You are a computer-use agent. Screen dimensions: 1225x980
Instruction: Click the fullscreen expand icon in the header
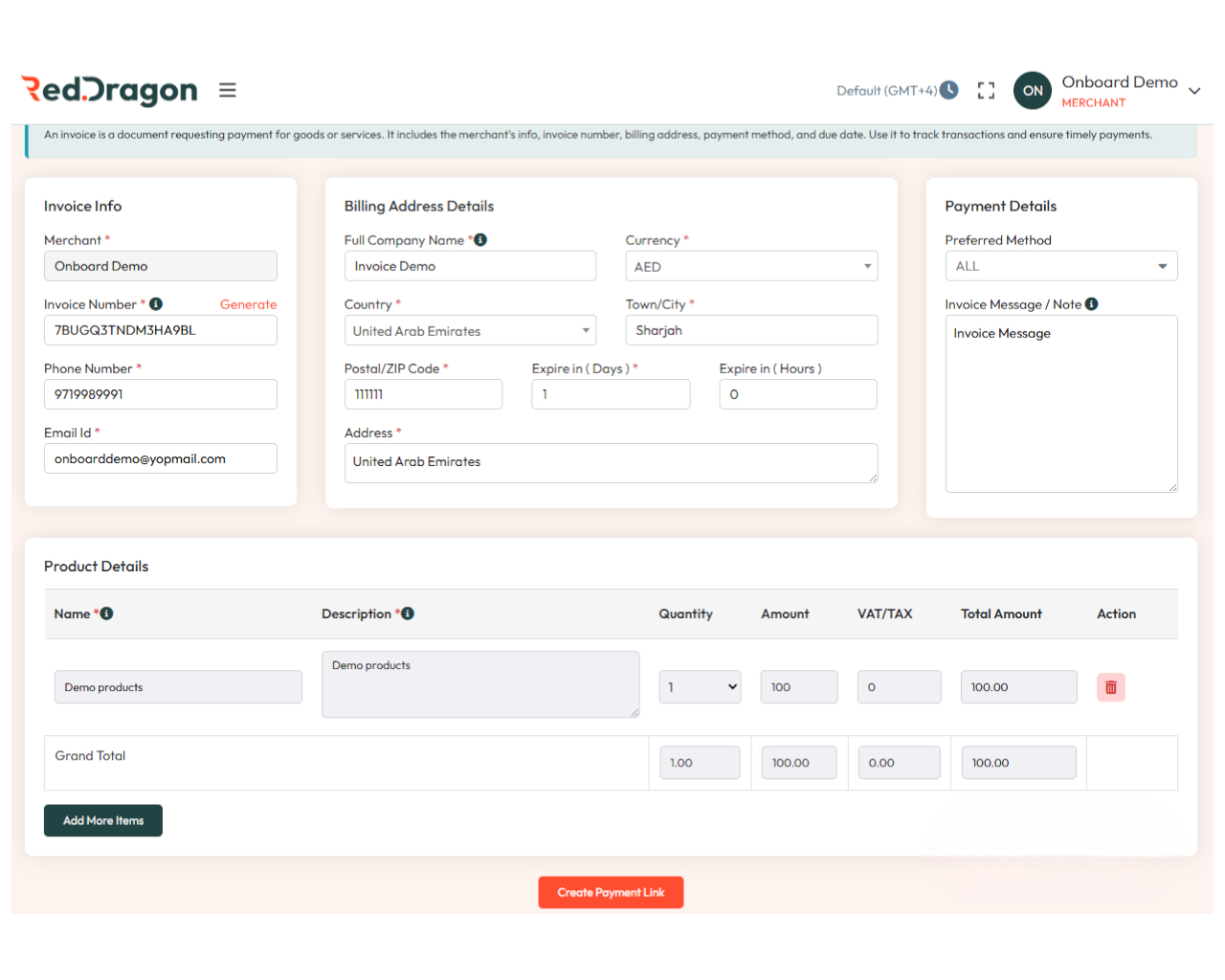click(986, 90)
